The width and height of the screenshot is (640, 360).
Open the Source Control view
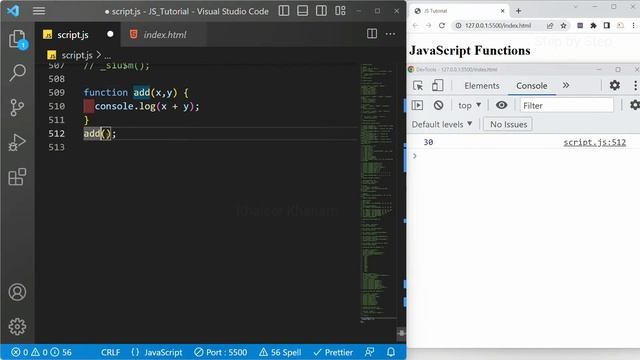[x=17, y=108]
